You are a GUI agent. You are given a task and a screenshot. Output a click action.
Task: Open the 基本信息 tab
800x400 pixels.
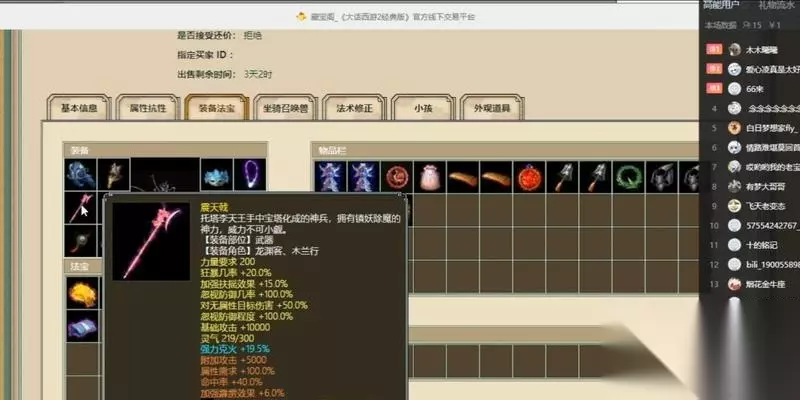(x=79, y=108)
